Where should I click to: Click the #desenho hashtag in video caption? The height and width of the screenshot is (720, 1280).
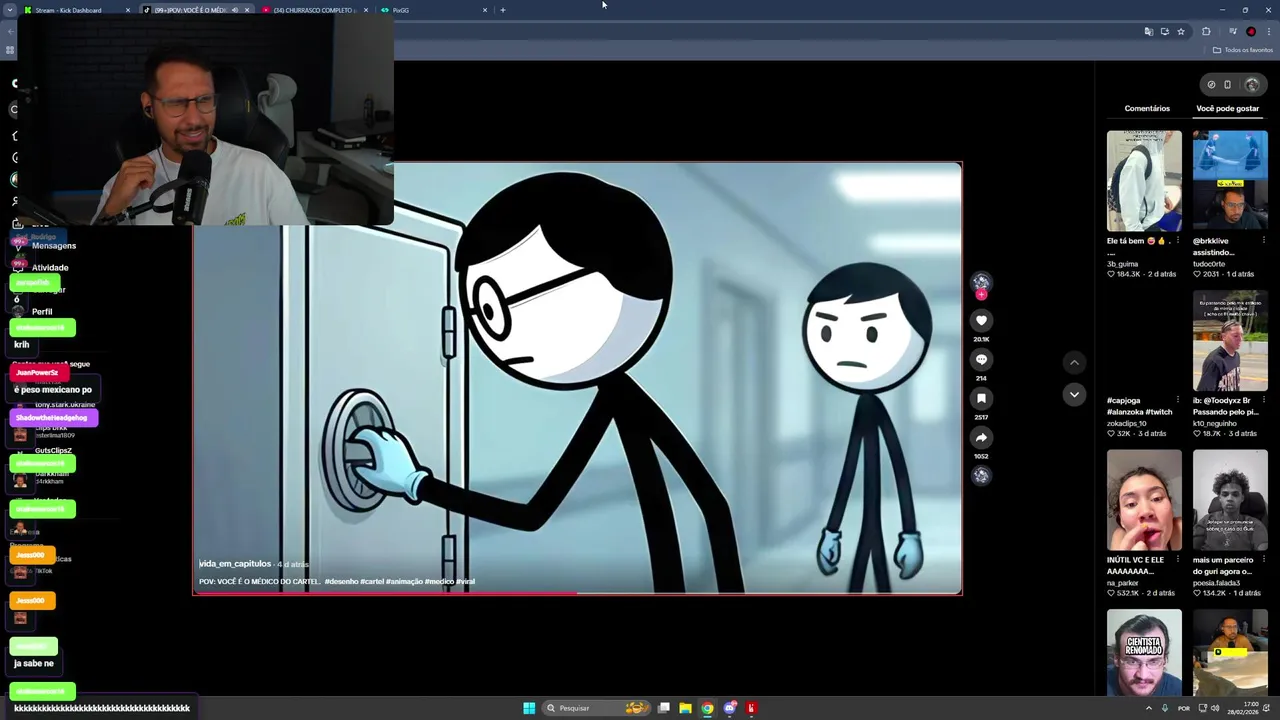click(x=341, y=581)
